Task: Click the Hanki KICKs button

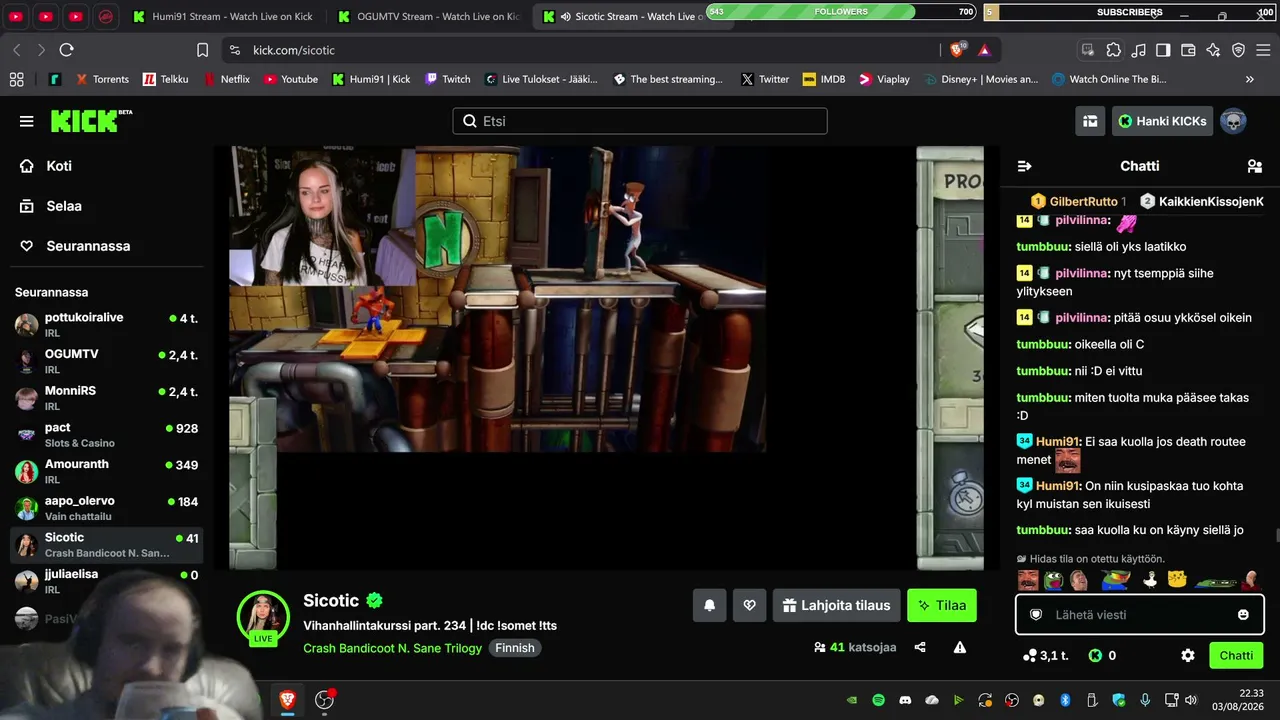Action: (1162, 121)
